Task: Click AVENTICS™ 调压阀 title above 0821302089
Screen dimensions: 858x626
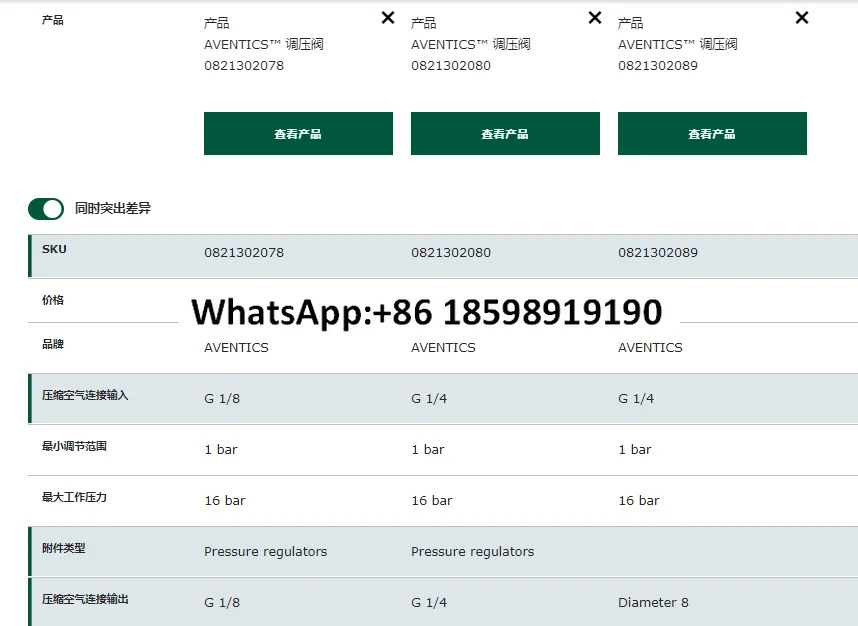Action: [x=677, y=44]
